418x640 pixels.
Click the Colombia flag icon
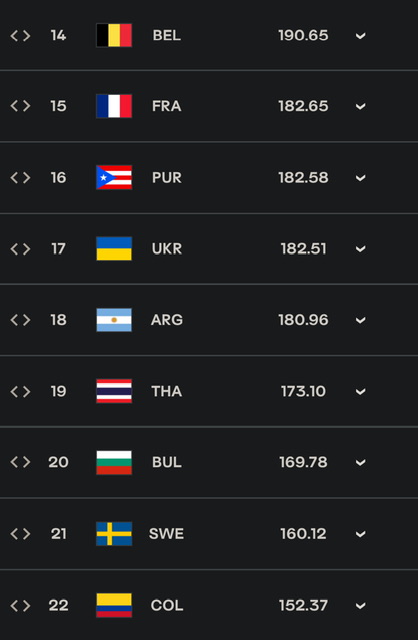point(114,605)
